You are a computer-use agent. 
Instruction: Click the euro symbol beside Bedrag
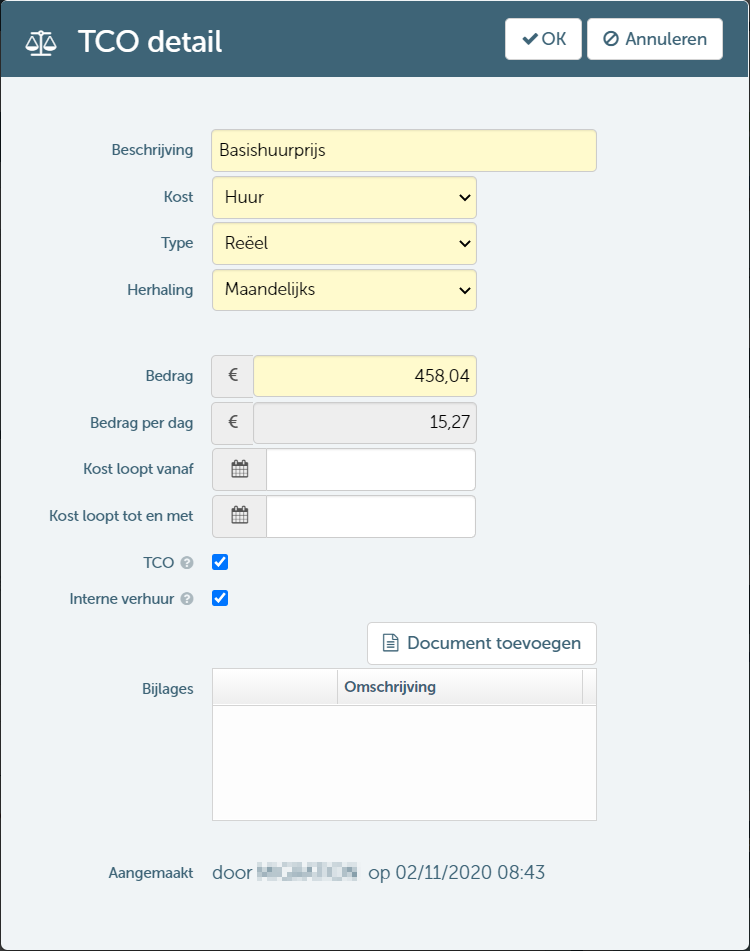(x=233, y=376)
